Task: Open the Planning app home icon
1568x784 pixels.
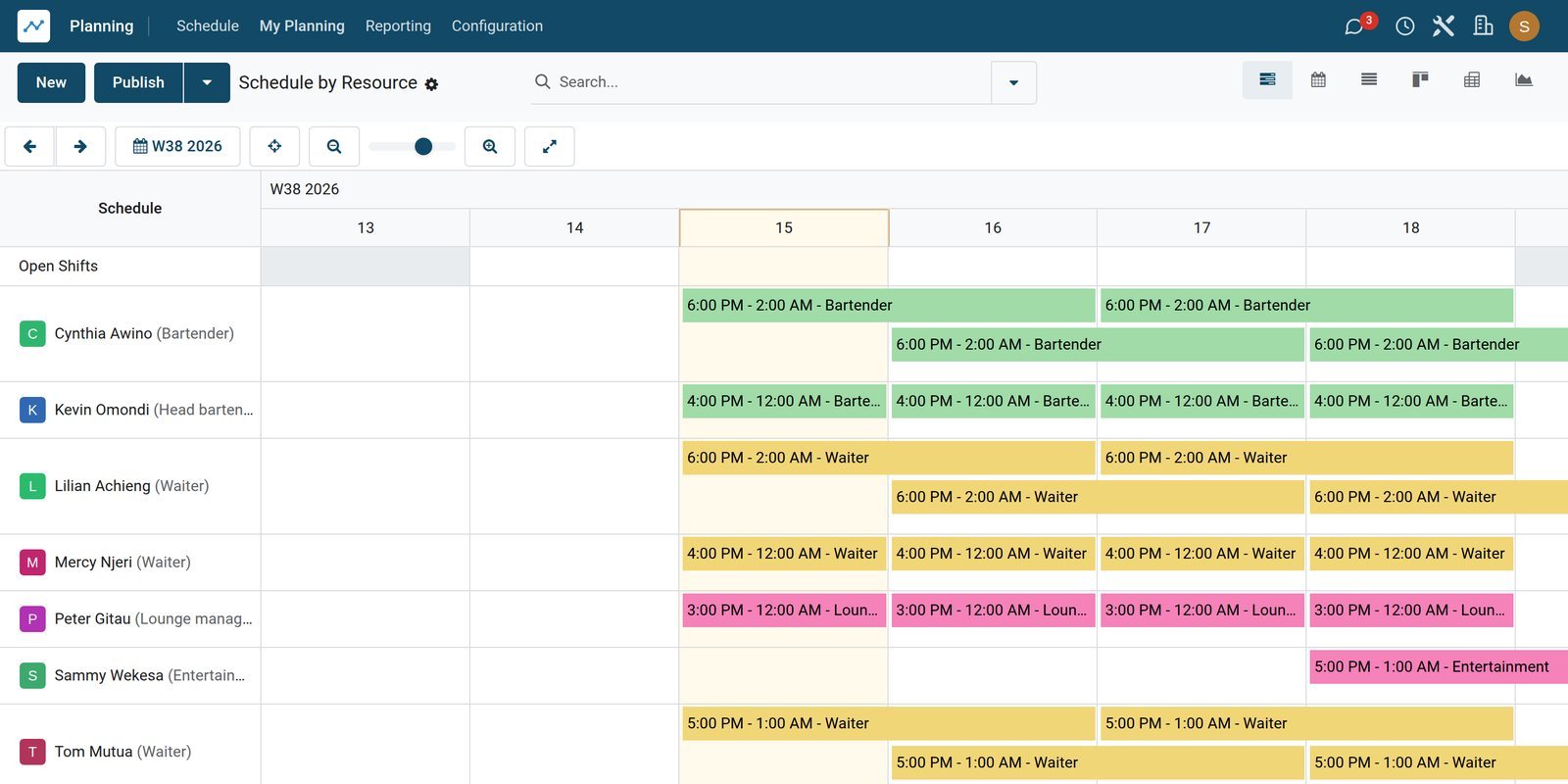Action: [x=33, y=25]
